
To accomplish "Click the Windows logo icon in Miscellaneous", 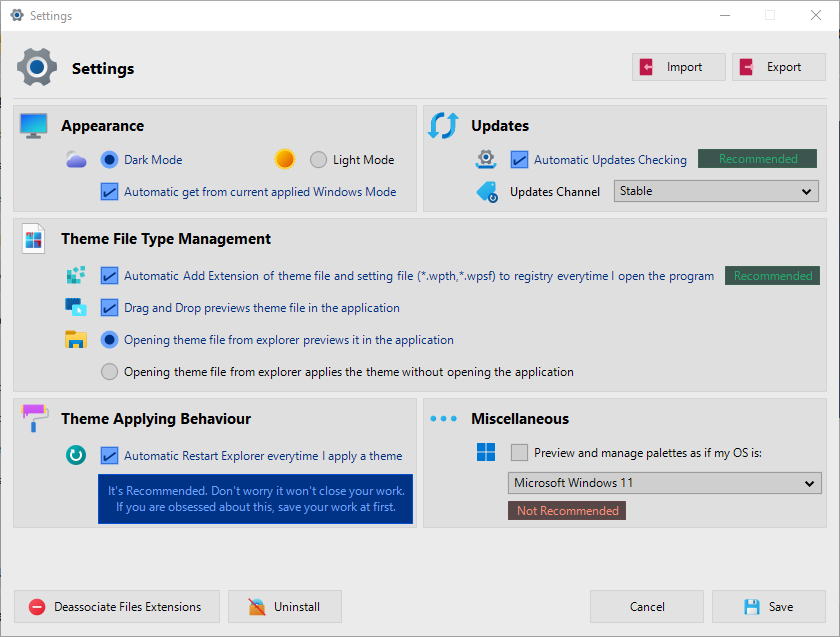I will pos(486,452).
